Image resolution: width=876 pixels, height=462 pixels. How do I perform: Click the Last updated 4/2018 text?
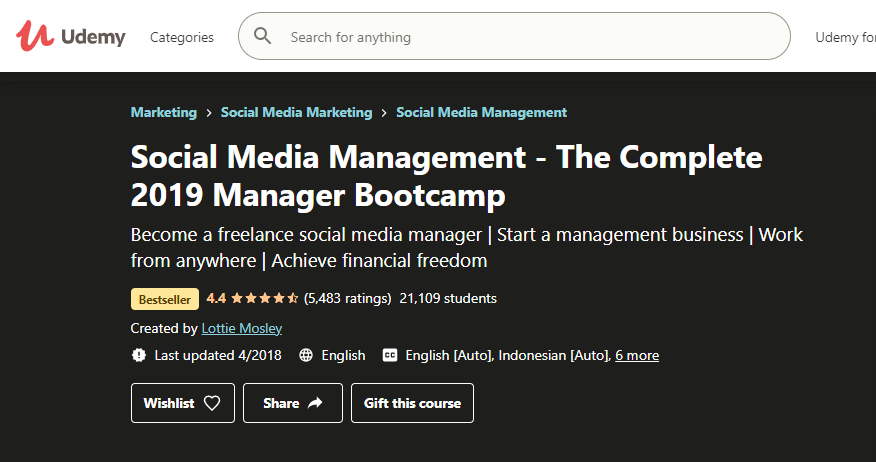(x=218, y=355)
